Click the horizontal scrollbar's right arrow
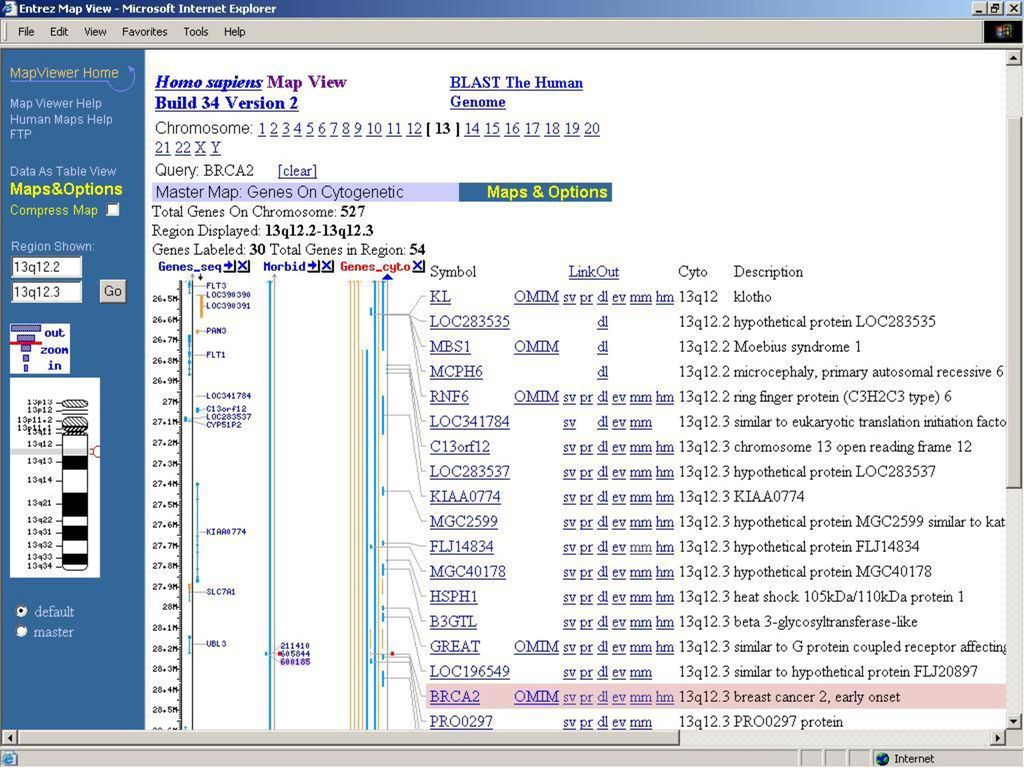This screenshot has height=768, width=1024. coord(997,738)
